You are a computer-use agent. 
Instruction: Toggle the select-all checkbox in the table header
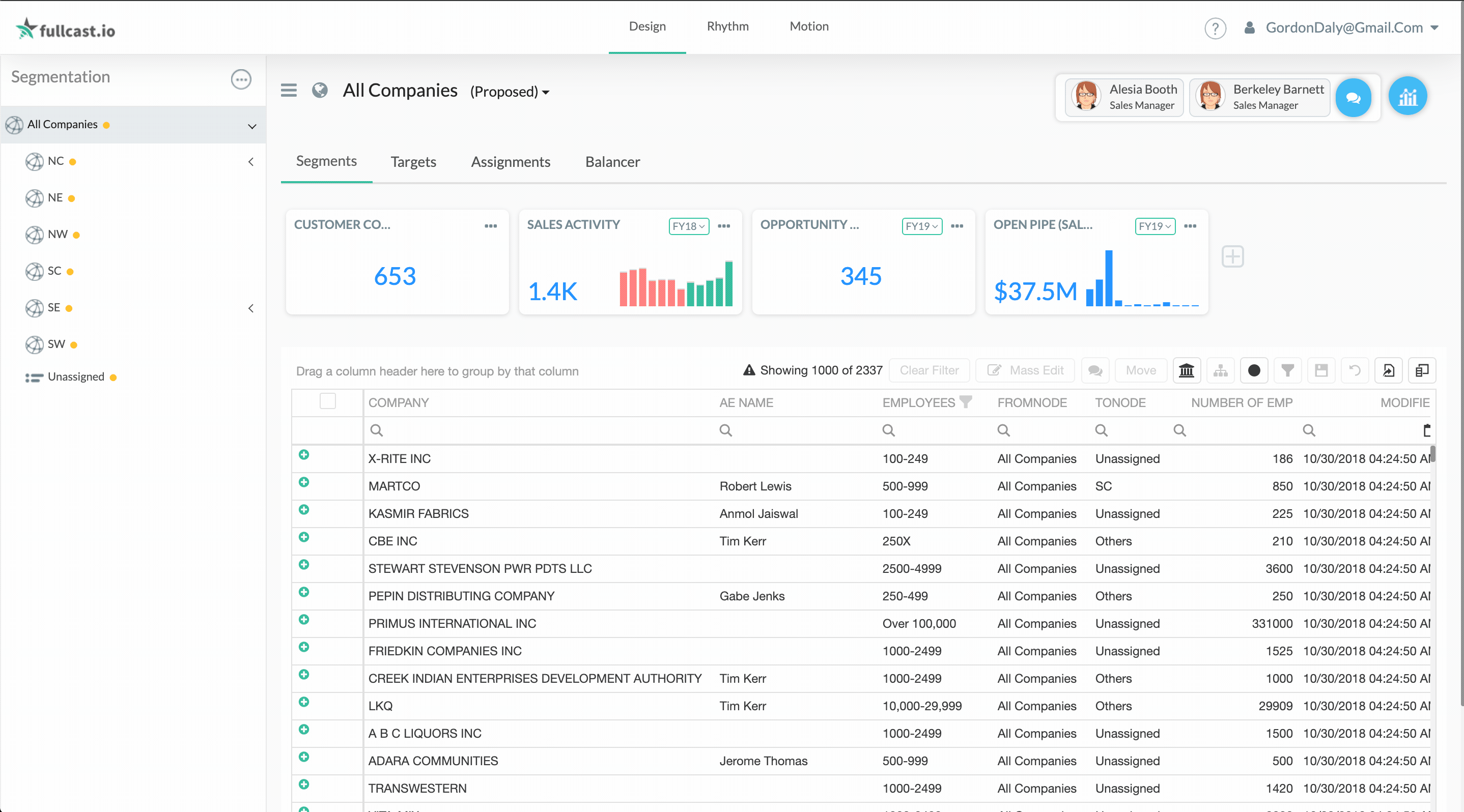[328, 401]
